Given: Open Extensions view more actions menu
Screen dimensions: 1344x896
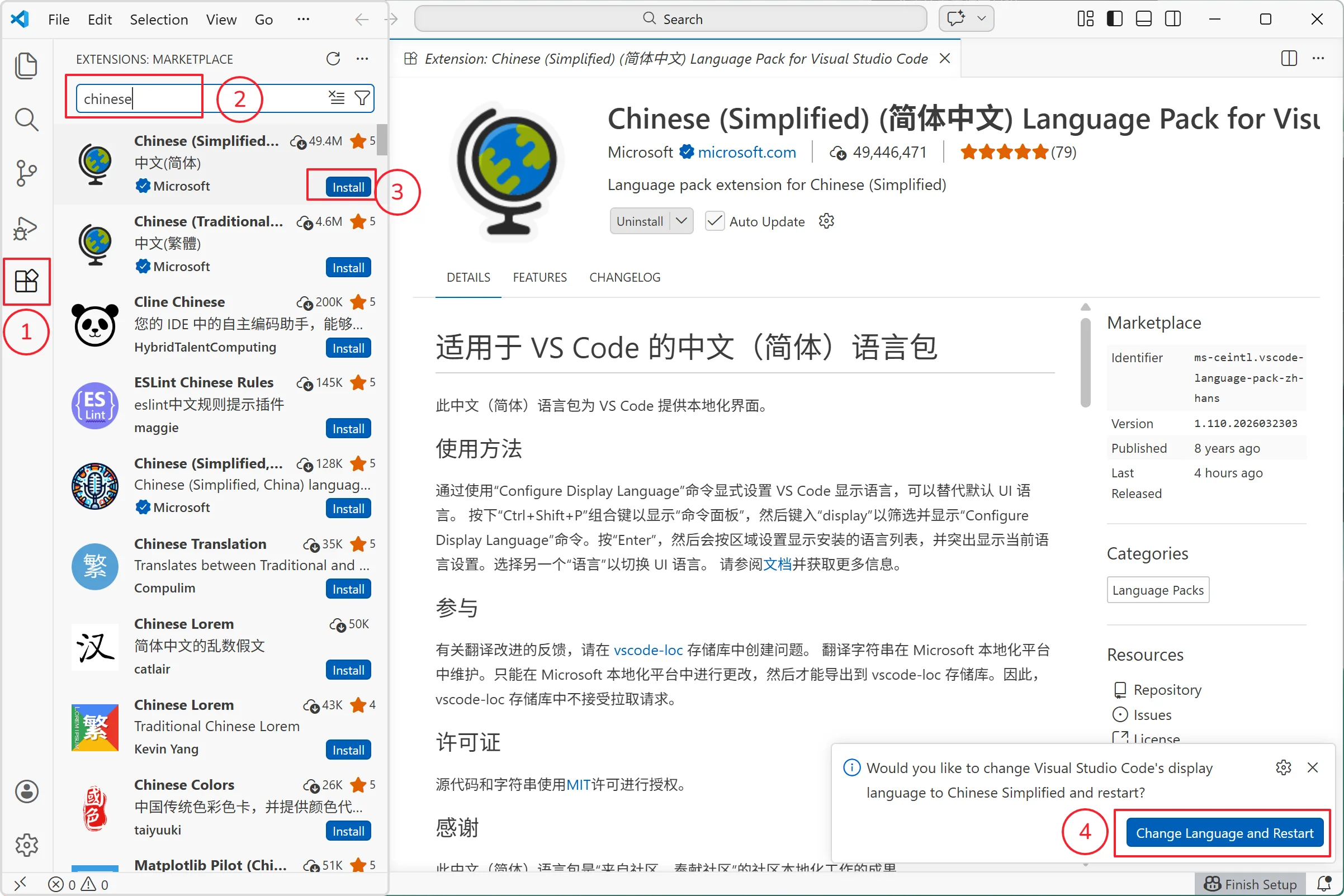Looking at the screenshot, I should [362, 59].
